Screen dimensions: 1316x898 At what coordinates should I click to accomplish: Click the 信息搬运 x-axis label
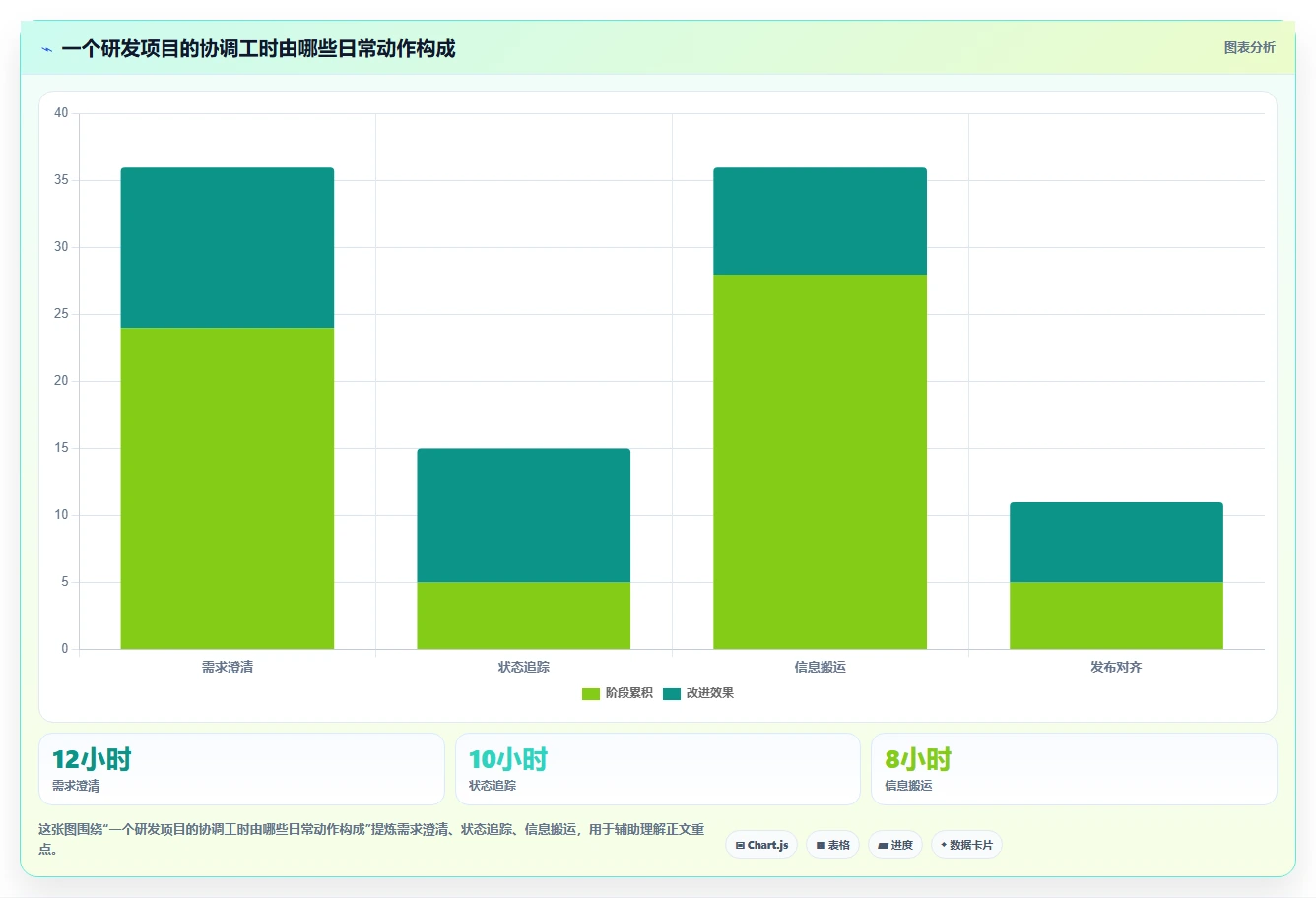(x=820, y=667)
